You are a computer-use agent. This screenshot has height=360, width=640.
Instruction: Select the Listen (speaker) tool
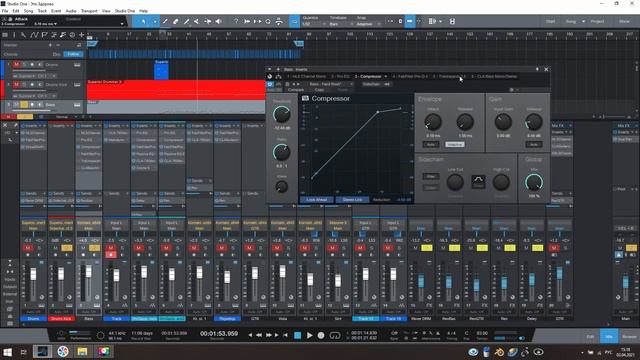[218, 21]
